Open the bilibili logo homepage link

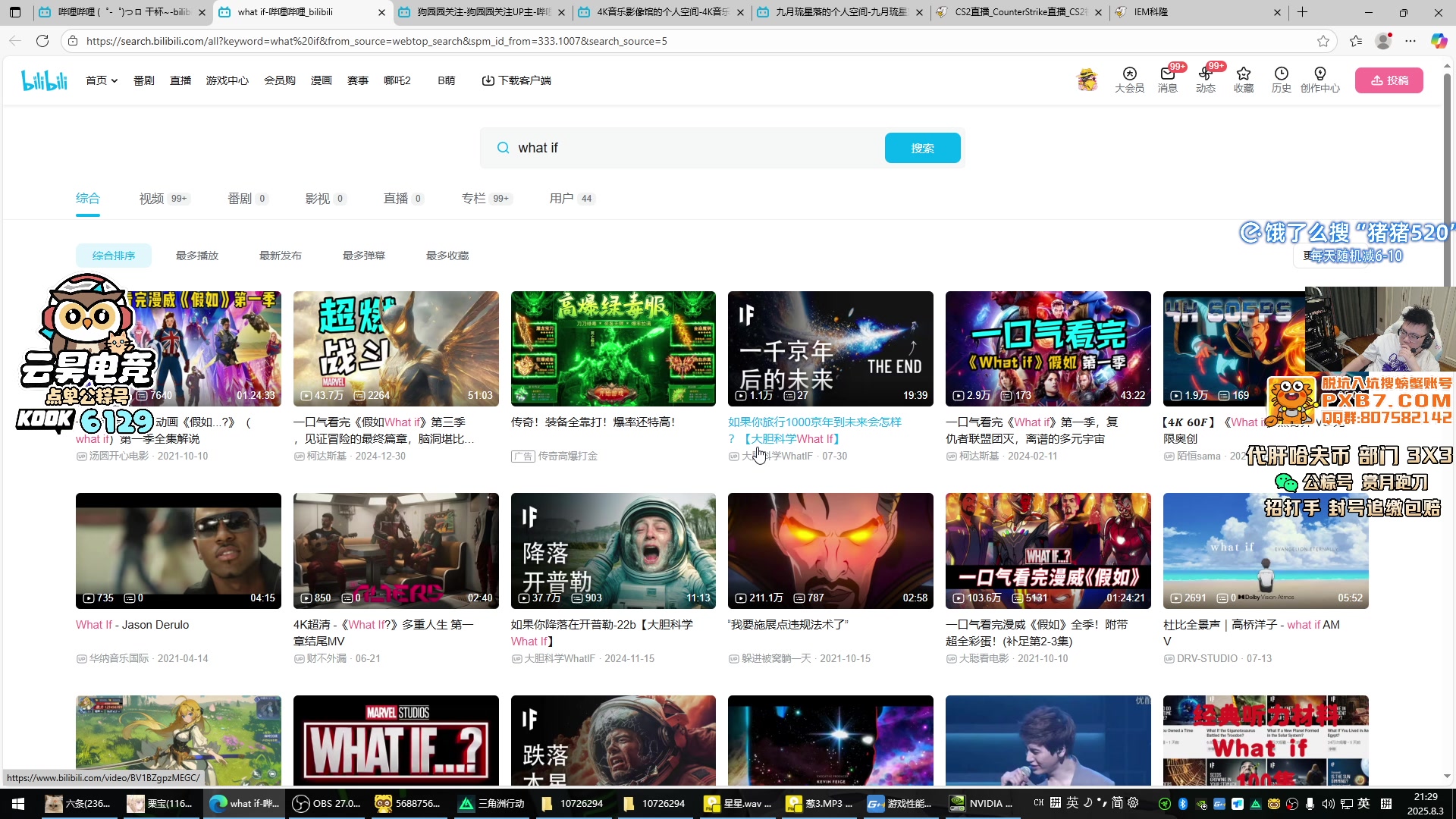[x=45, y=80]
